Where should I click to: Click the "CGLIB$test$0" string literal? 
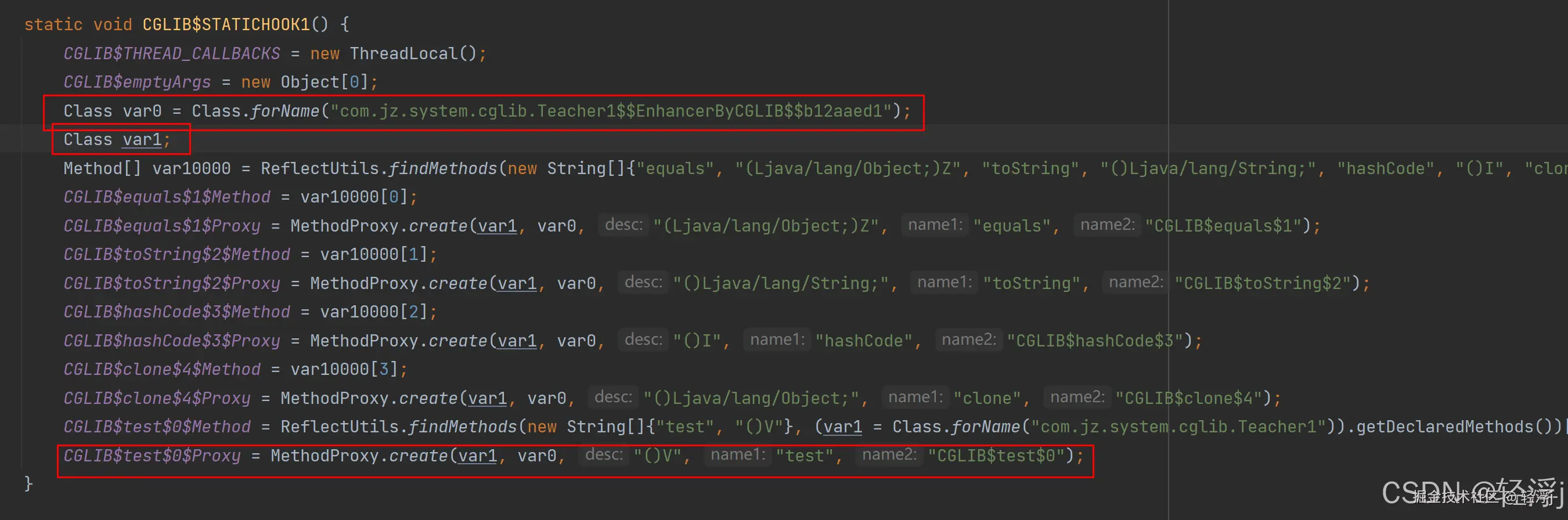click(x=996, y=456)
